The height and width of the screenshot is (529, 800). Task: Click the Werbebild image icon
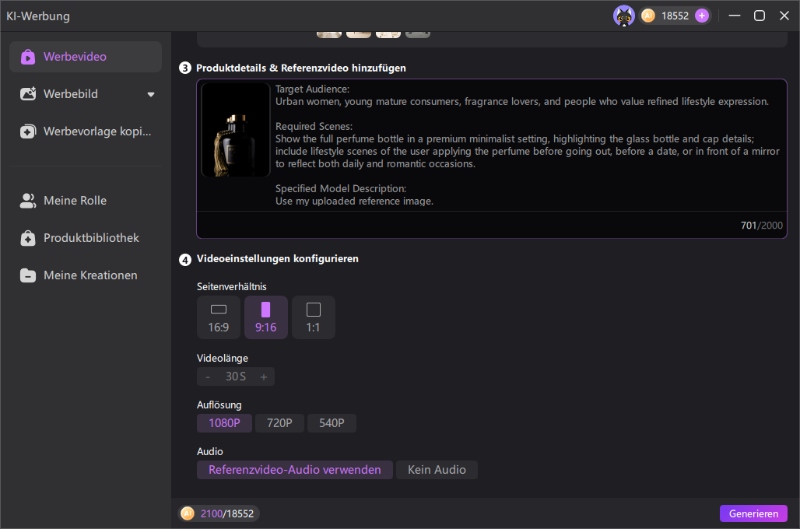tap(28, 94)
